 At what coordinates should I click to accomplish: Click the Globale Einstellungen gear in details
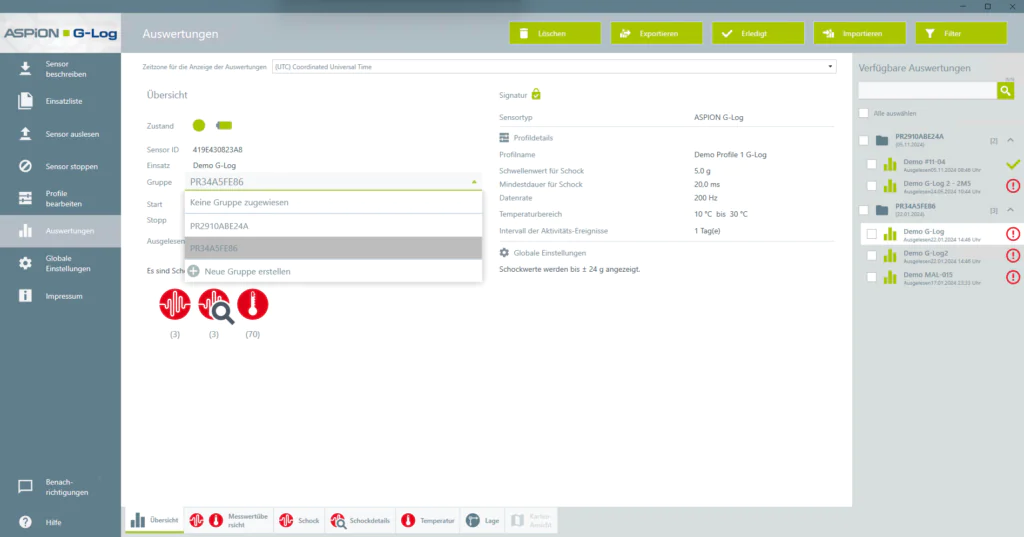[504, 253]
